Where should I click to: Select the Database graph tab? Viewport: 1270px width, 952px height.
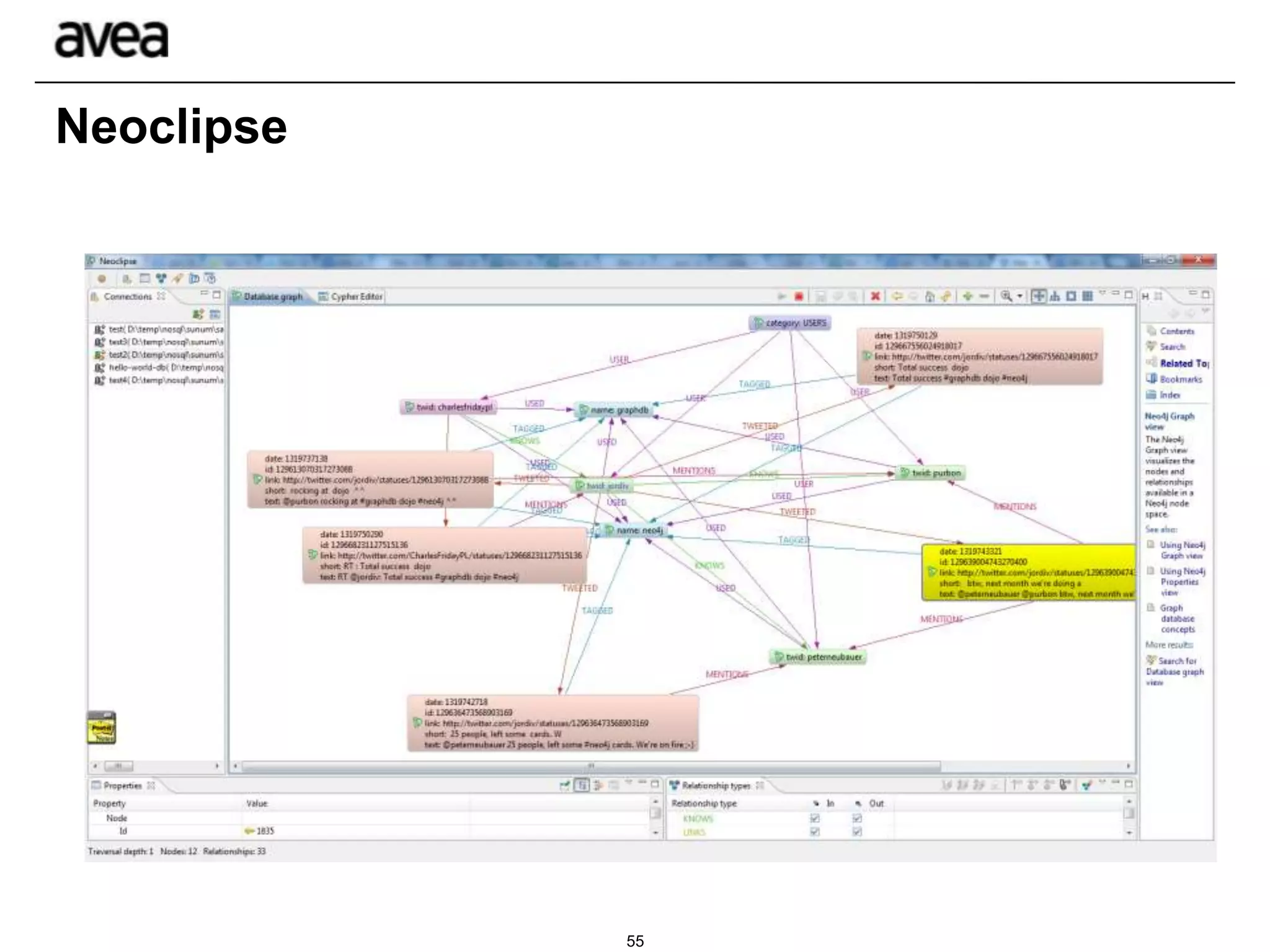(268, 297)
